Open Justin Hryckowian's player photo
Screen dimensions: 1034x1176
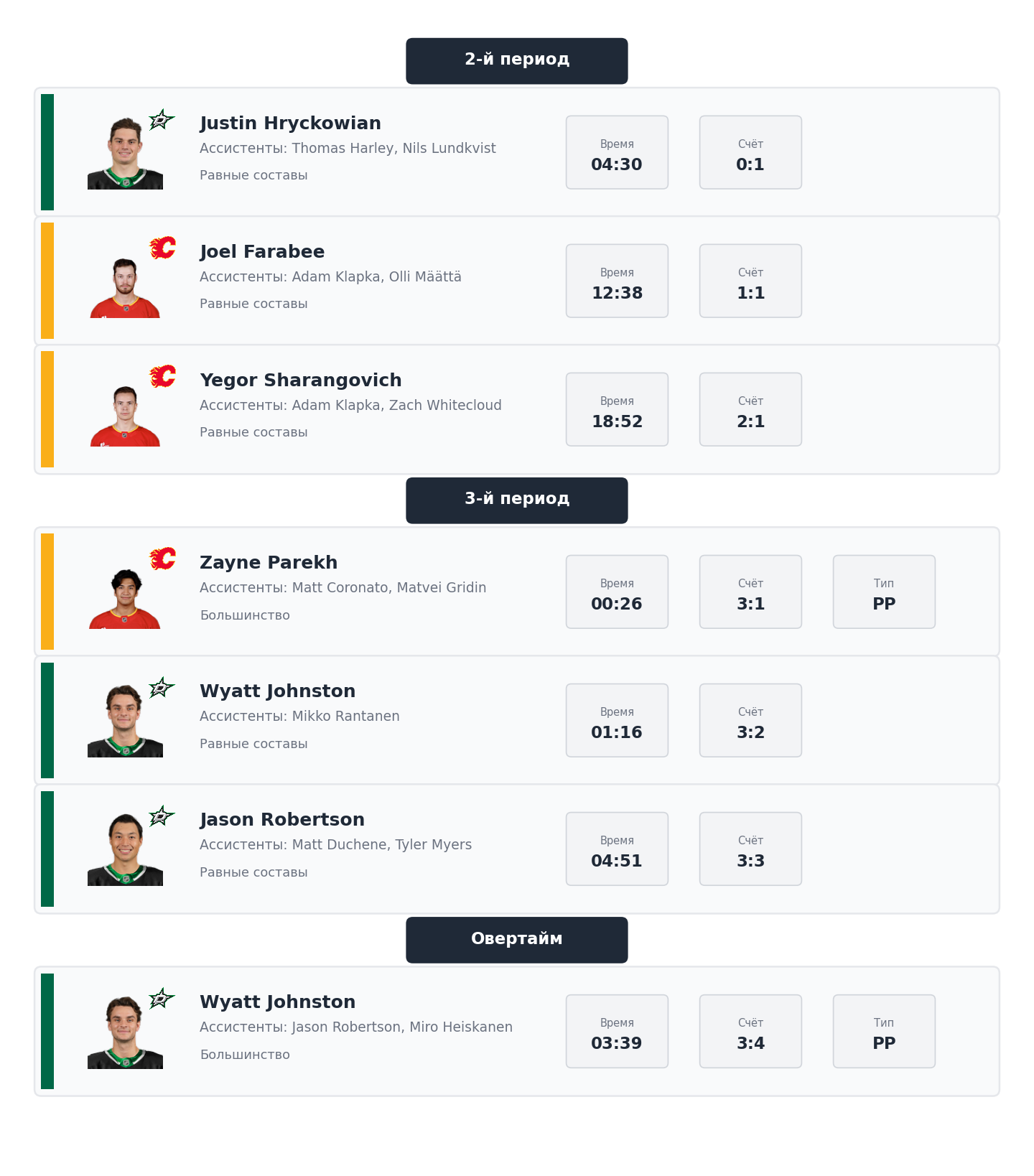125,154
